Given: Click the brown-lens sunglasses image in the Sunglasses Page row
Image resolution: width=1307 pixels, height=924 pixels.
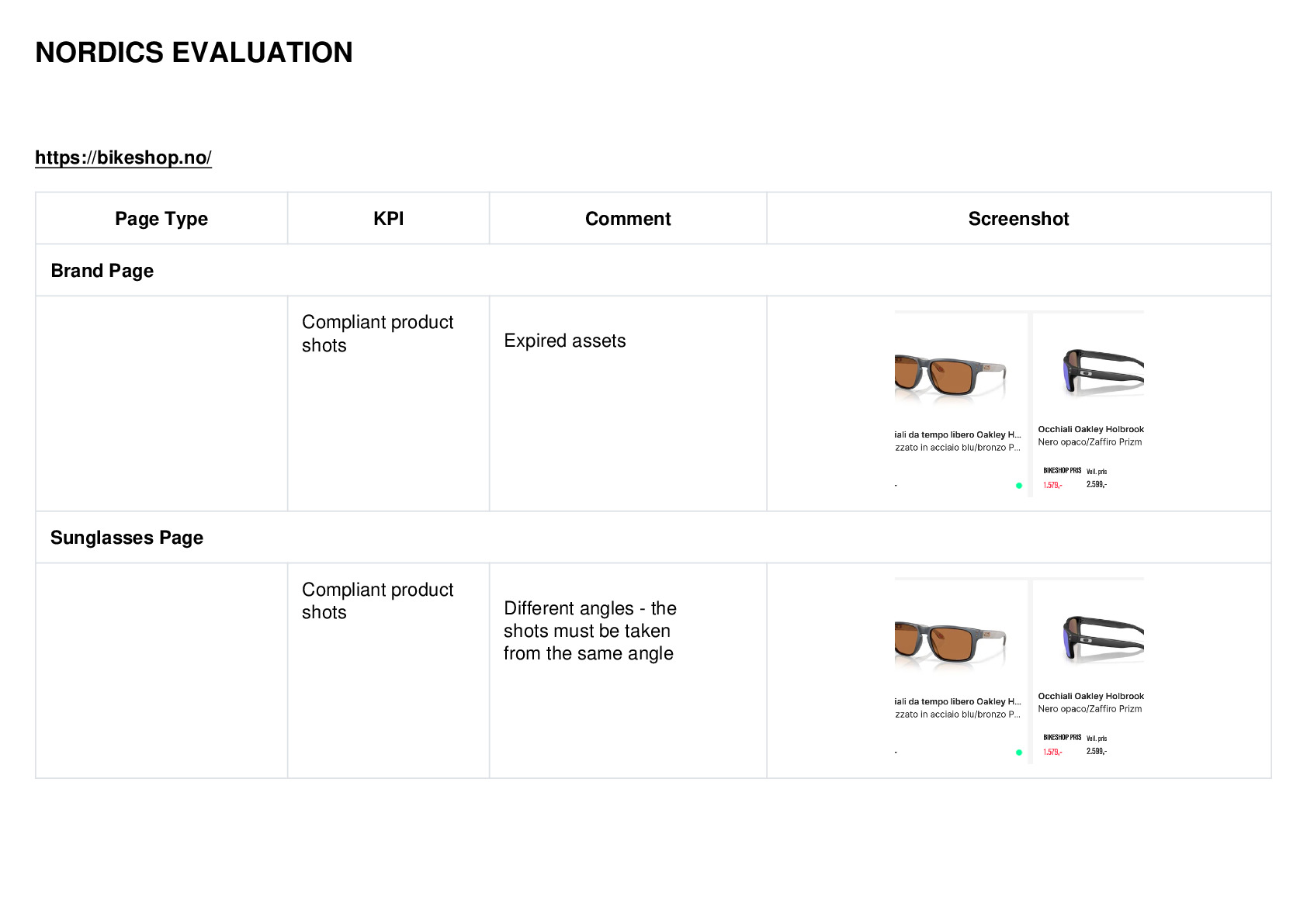Looking at the screenshot, I should point(951,642).
